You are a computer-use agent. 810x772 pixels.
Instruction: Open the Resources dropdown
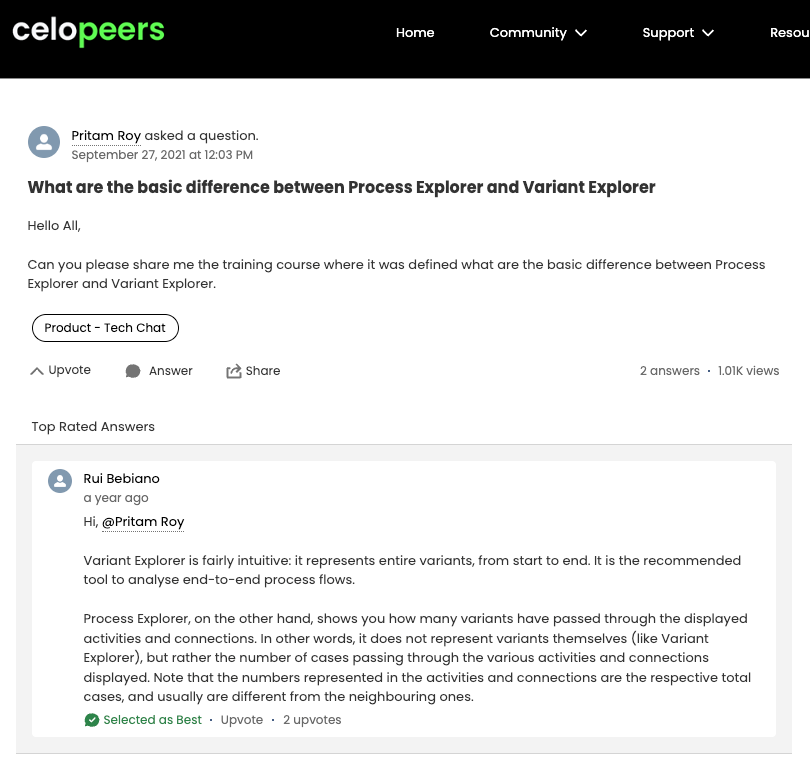click(x=790, y=32)
